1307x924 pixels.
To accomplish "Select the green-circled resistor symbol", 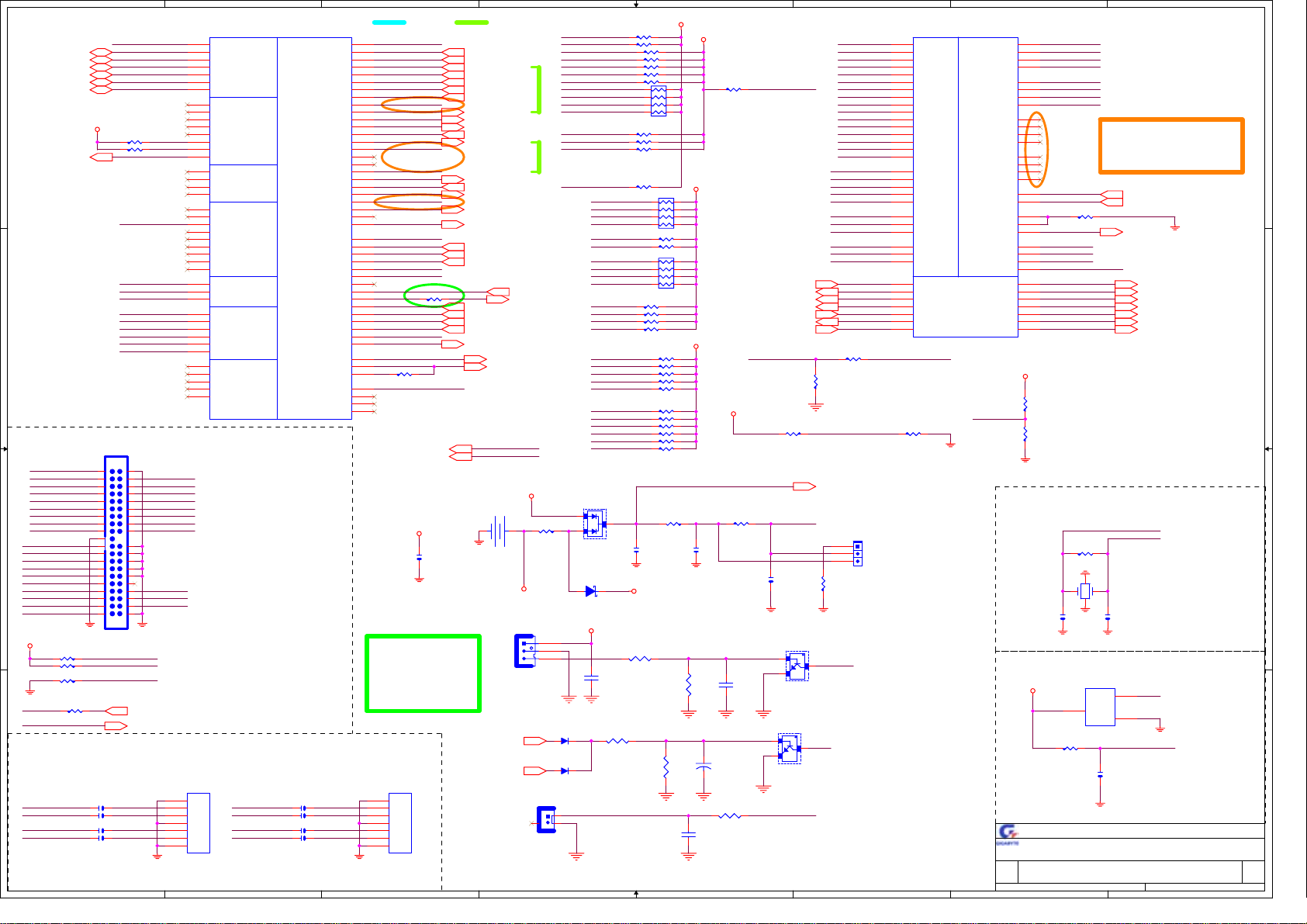I will (434, 299).
